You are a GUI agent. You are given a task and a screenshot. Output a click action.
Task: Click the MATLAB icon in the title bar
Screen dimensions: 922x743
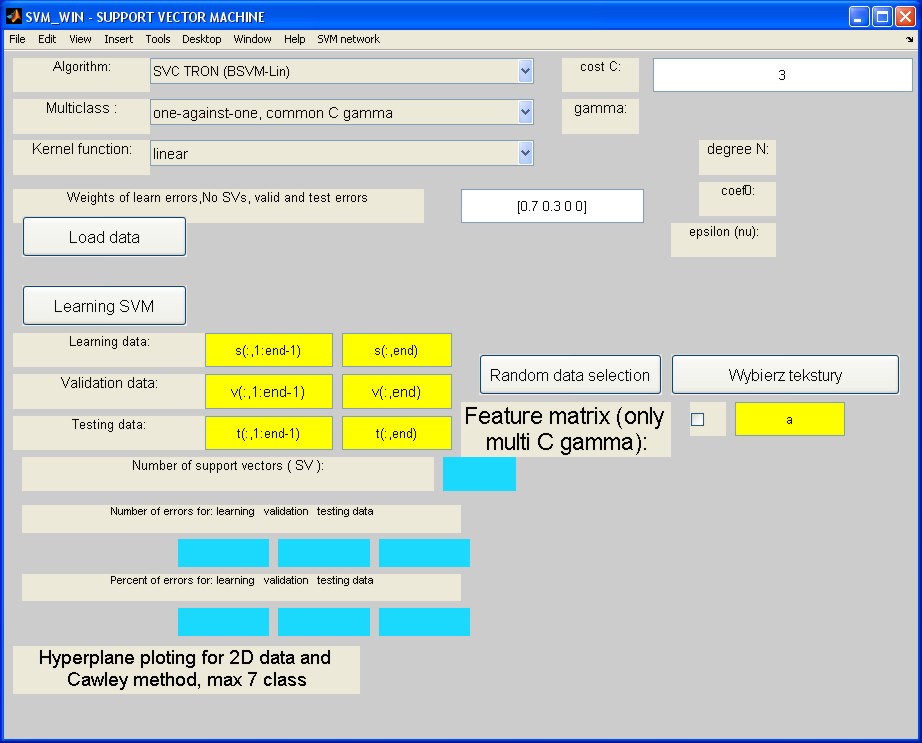pos(14,17)
